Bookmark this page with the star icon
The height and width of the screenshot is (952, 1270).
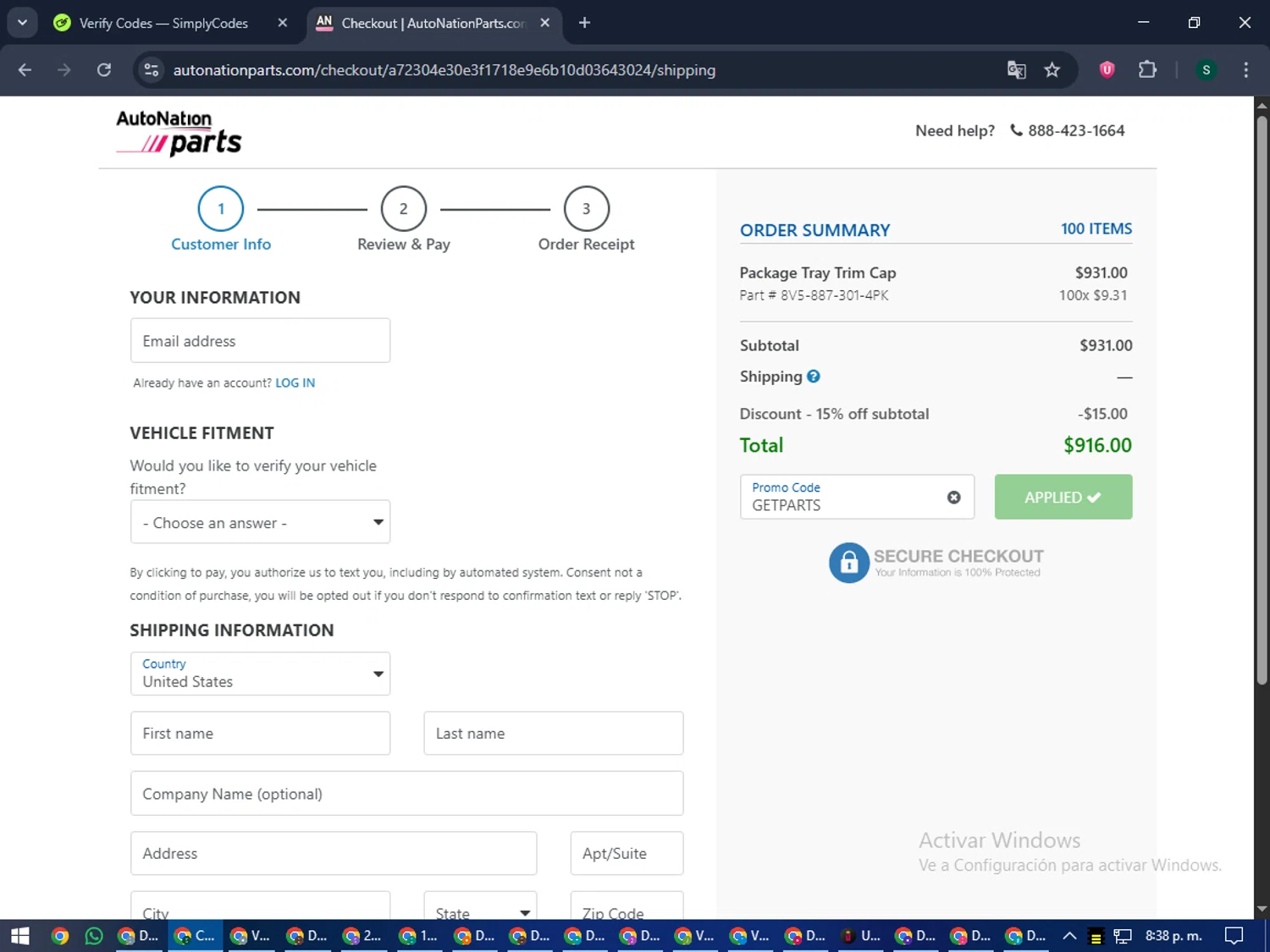(x=1052, y=70)
